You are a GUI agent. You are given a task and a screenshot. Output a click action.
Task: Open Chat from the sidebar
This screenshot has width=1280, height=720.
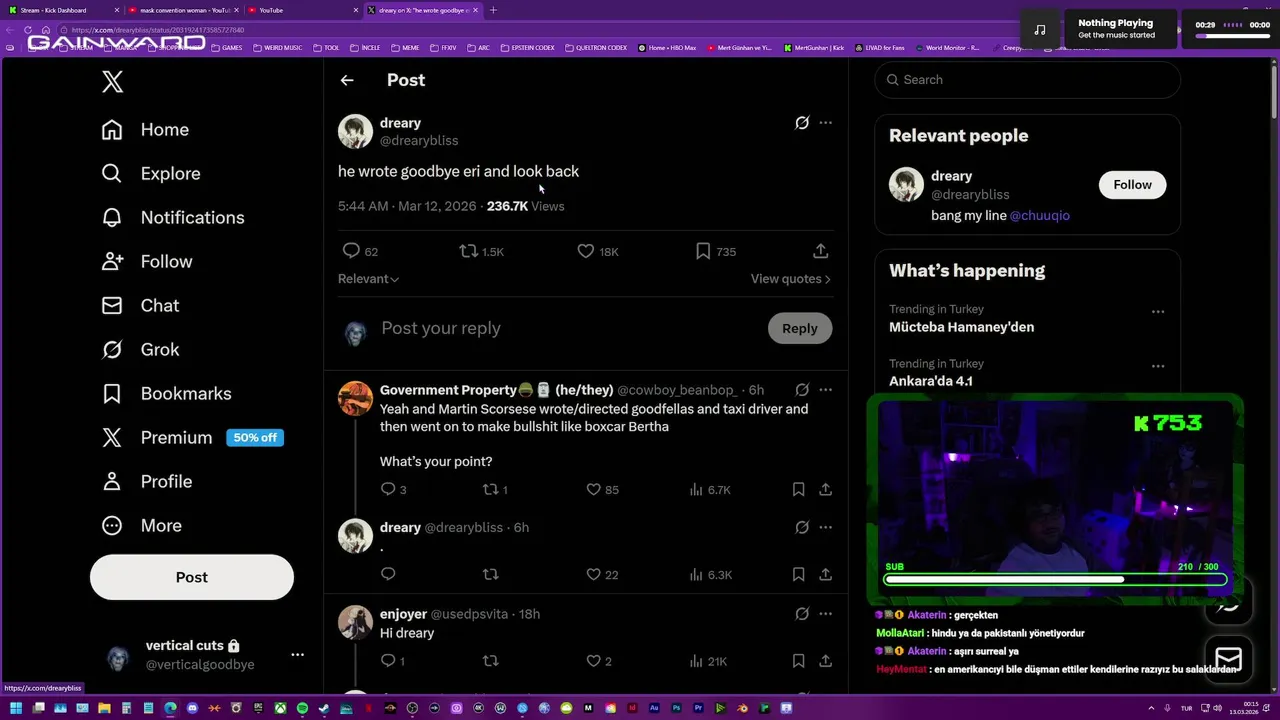[x=140, y=306]
